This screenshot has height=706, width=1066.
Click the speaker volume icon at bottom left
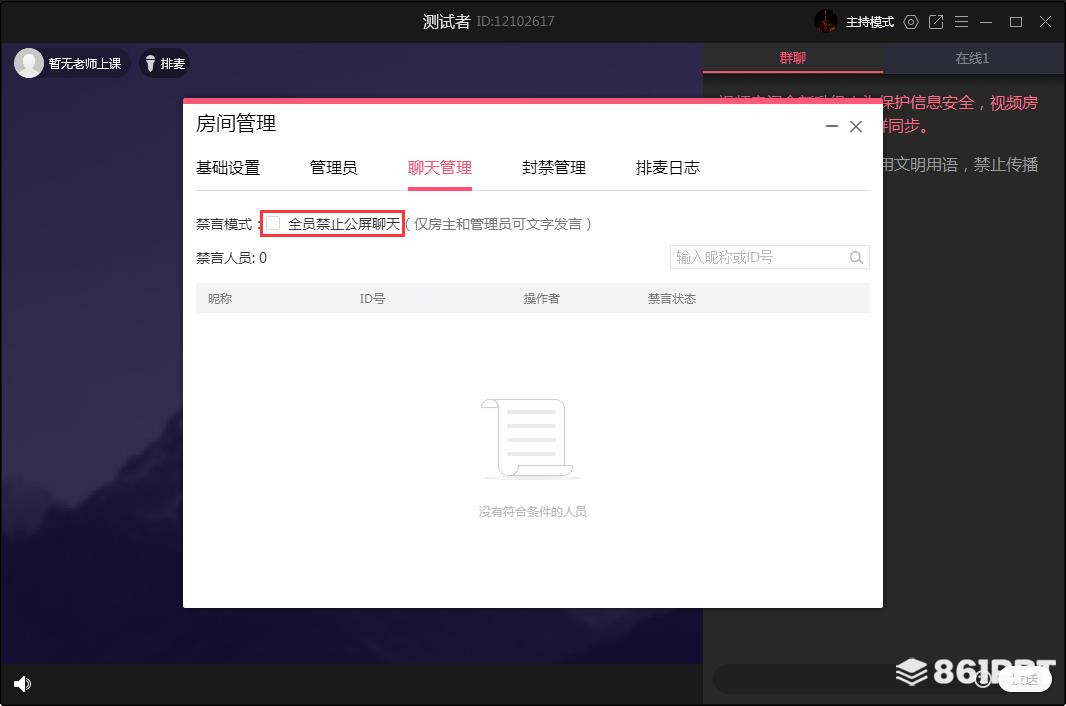tap(22, 684)
